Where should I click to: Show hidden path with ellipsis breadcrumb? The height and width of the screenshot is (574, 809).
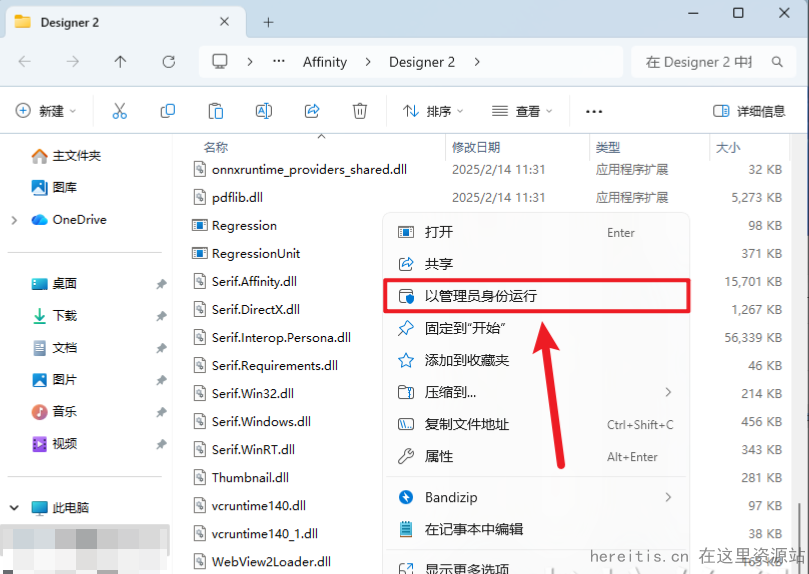pyautogui.click(x=279, y=61)
